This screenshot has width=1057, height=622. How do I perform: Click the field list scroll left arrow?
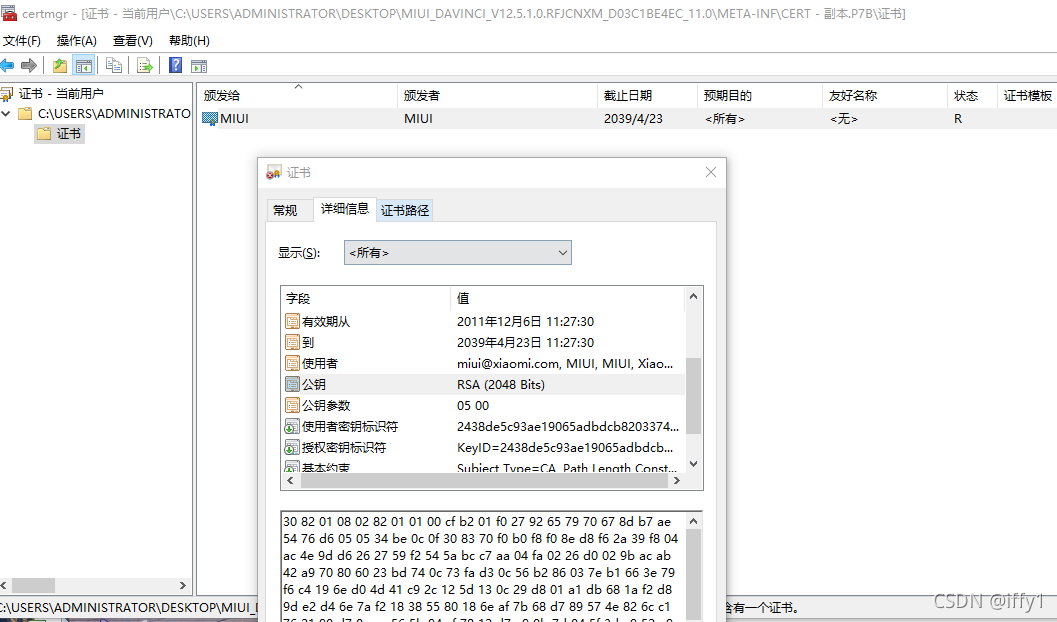click(x=291, y=480)
